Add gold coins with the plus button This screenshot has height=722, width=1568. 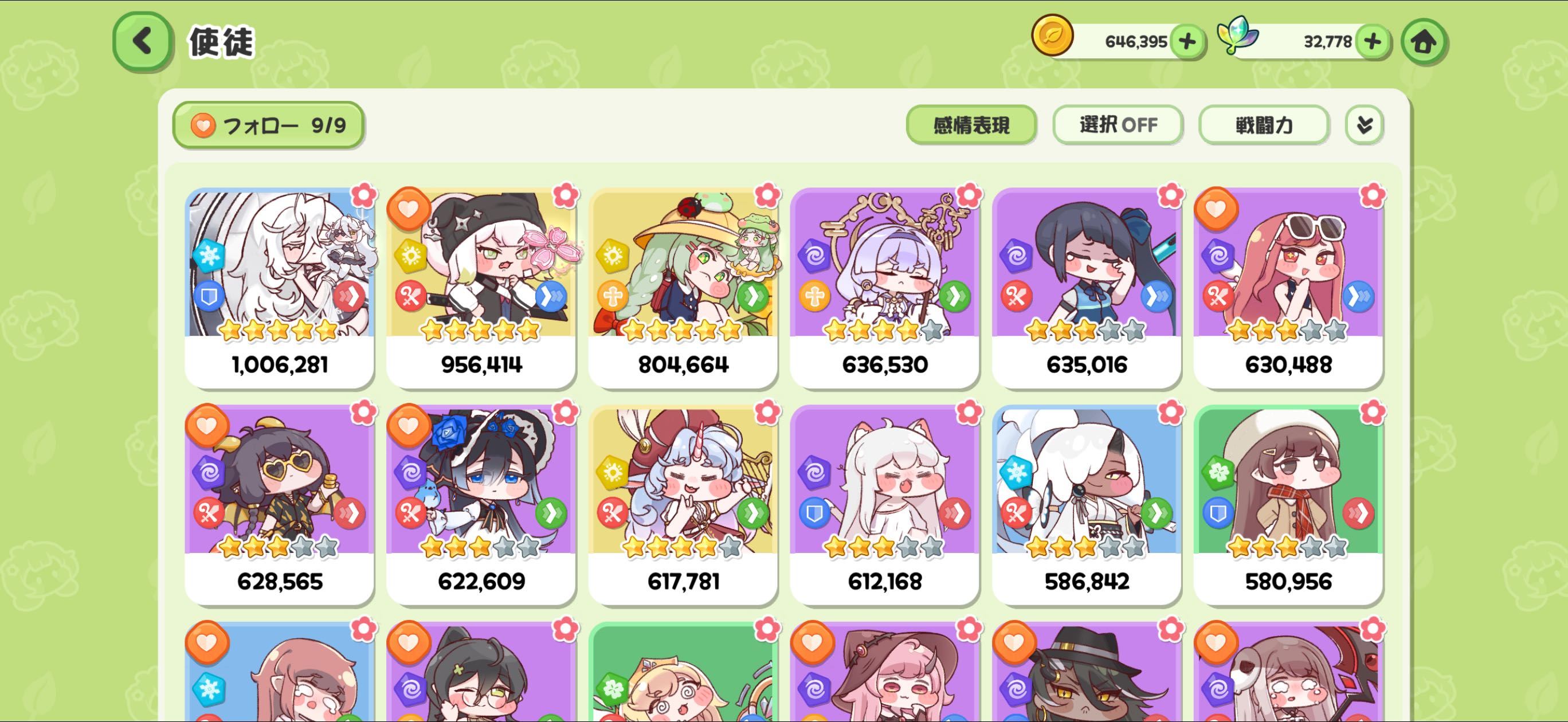[1187, 41]
